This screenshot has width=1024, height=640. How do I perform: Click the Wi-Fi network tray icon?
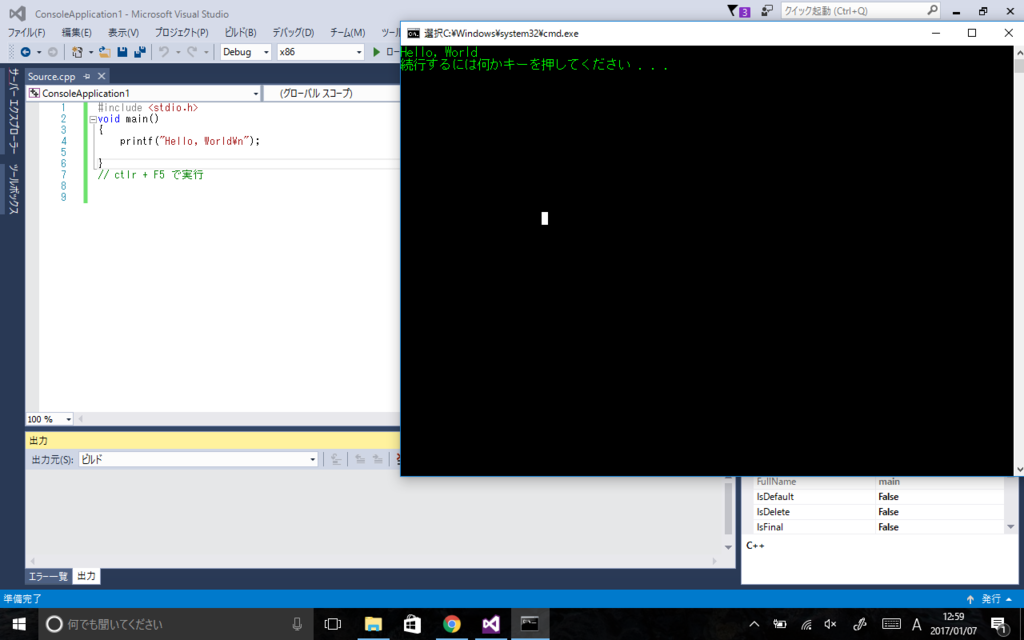click(807, 624)
